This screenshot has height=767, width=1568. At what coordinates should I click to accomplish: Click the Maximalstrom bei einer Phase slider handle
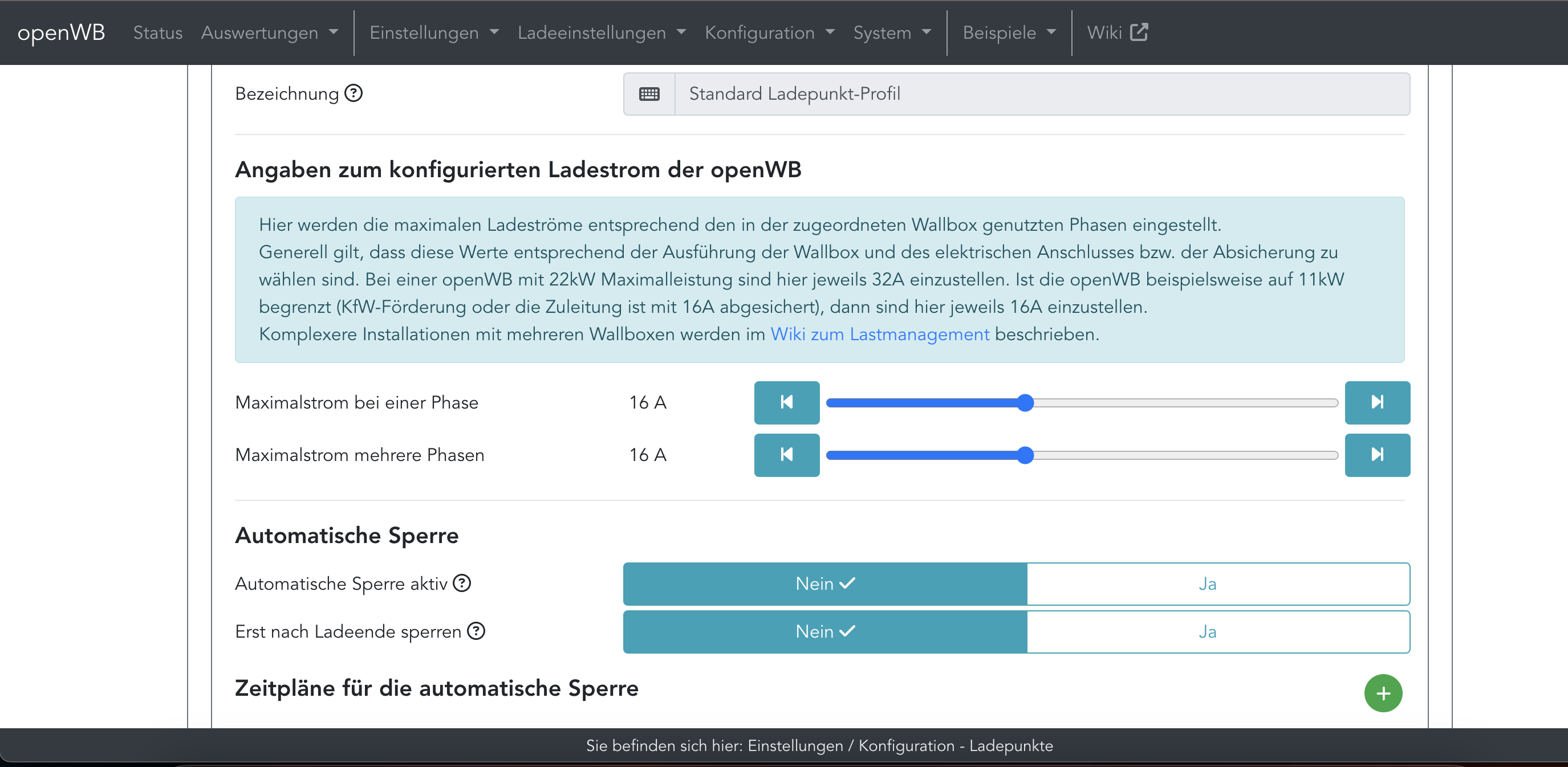tap(1025, 403)
